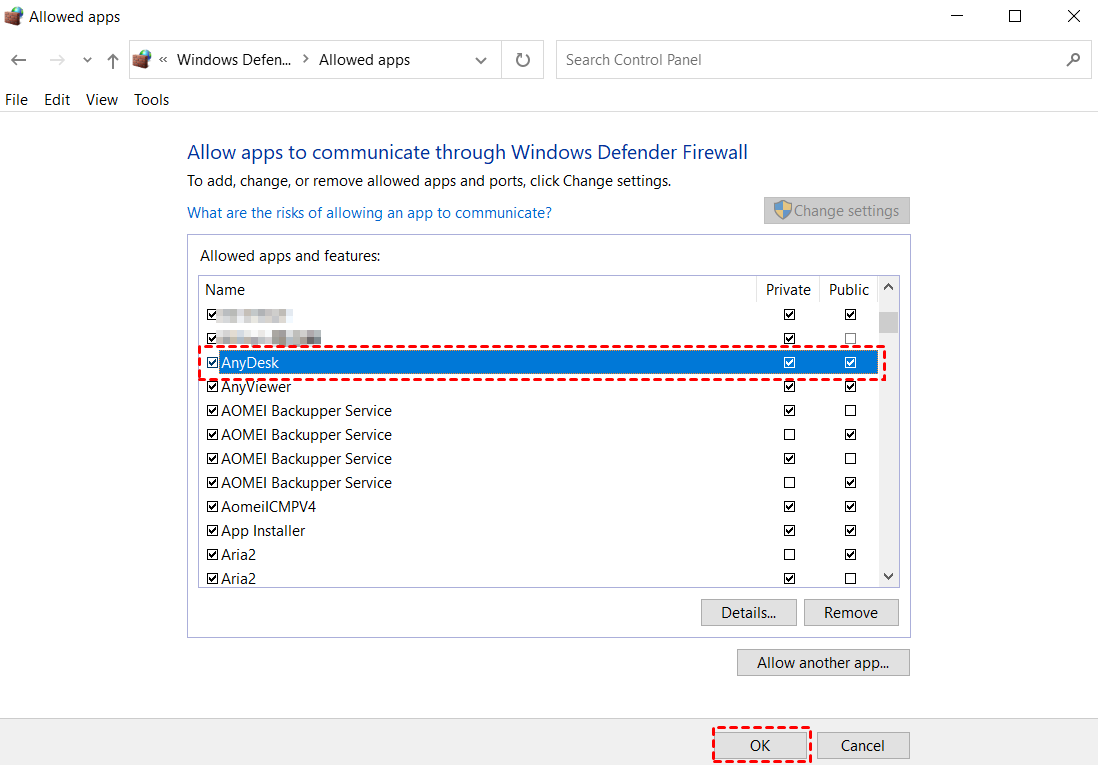1098x765 pixels.
Task: Click the Remove button
Action: tap(851, 612)
